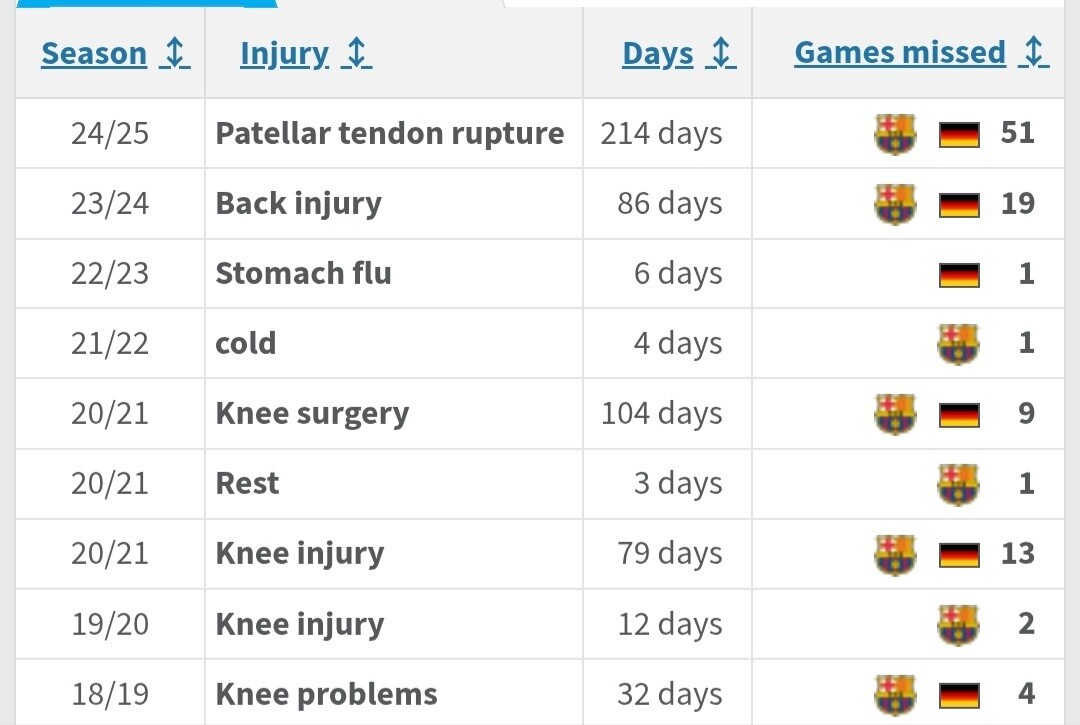Sort table by Days column link

point(657,54)
